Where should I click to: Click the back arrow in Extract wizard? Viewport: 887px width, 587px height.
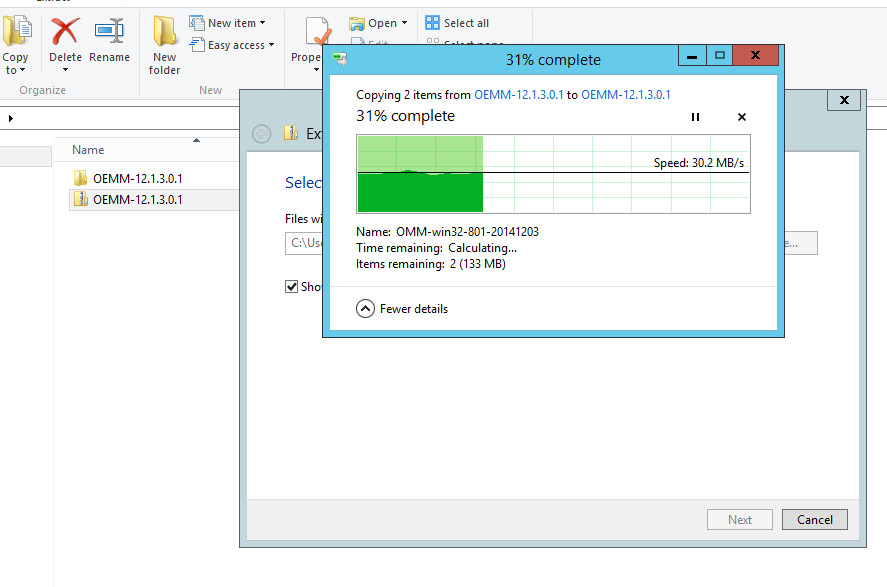(x=261, y=134)
